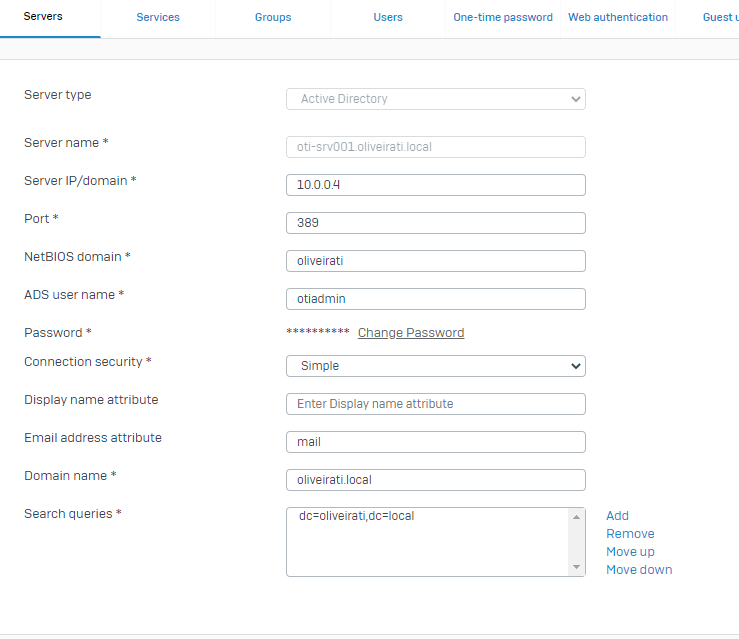Screen dimensions: 739x639
Task: Select the One-time password tab
Action: (x=503, y=17)
